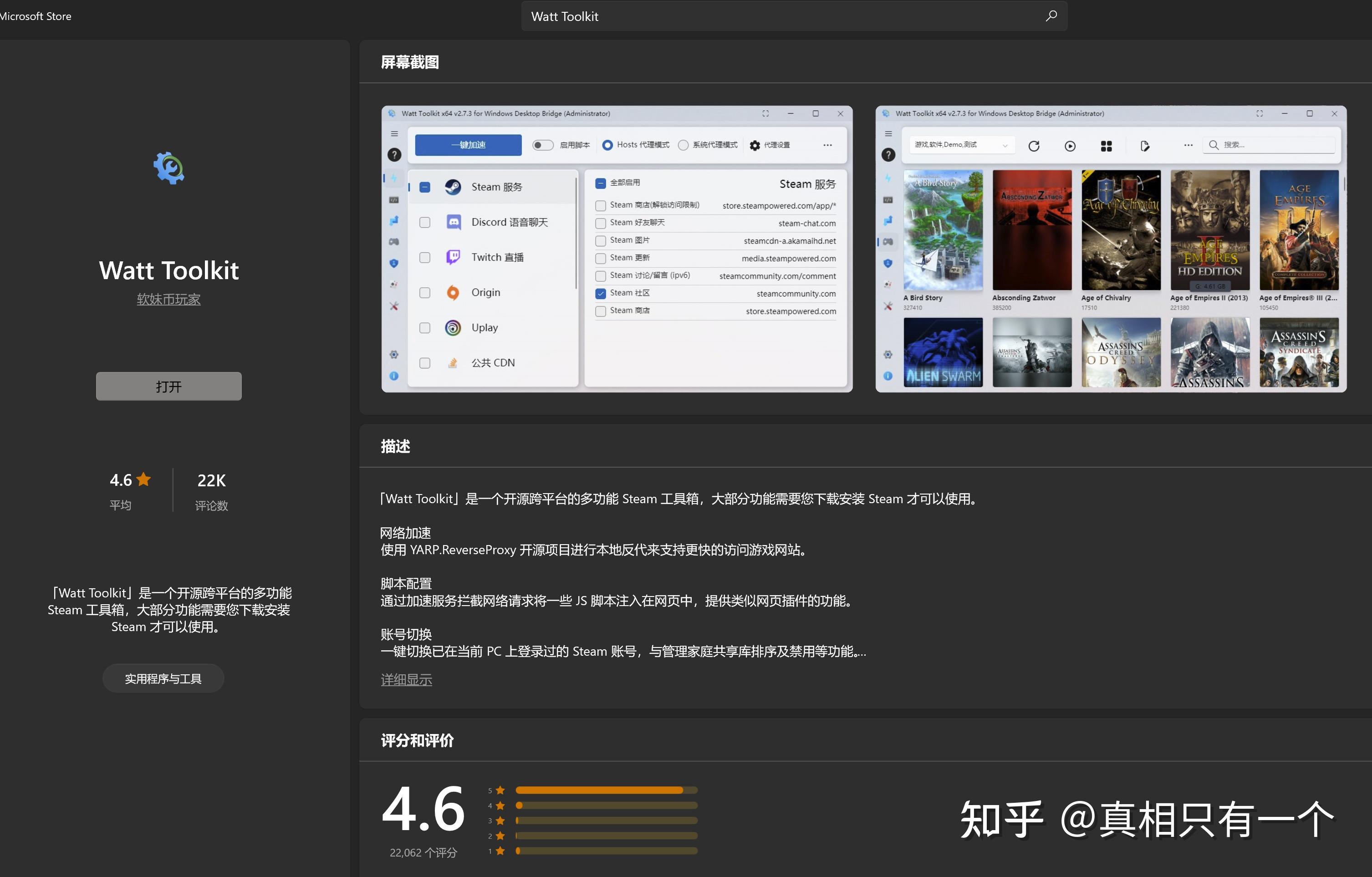Click the search magnifier icon in the Store
Image resolution: width=1372 pixels, height=877 pixels.
pyautogui.click(x=1051, y=16)
